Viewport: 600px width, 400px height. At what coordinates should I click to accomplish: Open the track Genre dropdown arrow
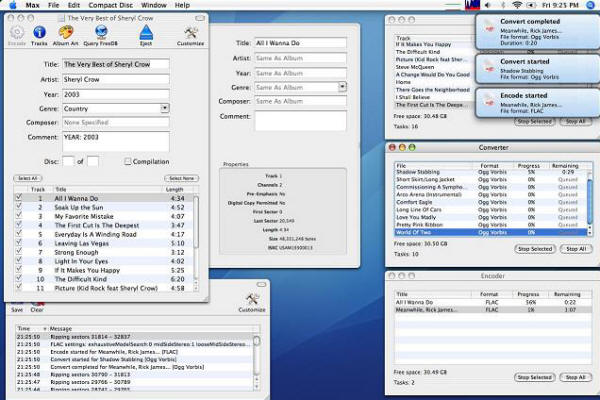tap(342, 87)
